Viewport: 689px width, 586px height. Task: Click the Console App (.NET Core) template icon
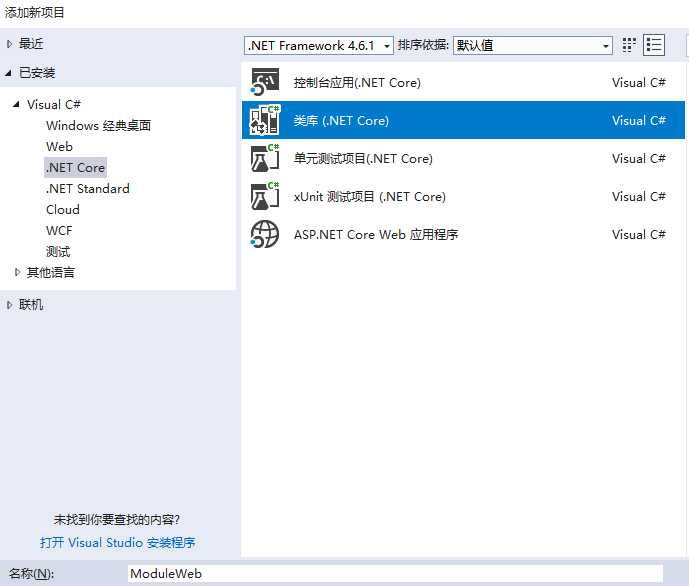click(x=265, y=82)
